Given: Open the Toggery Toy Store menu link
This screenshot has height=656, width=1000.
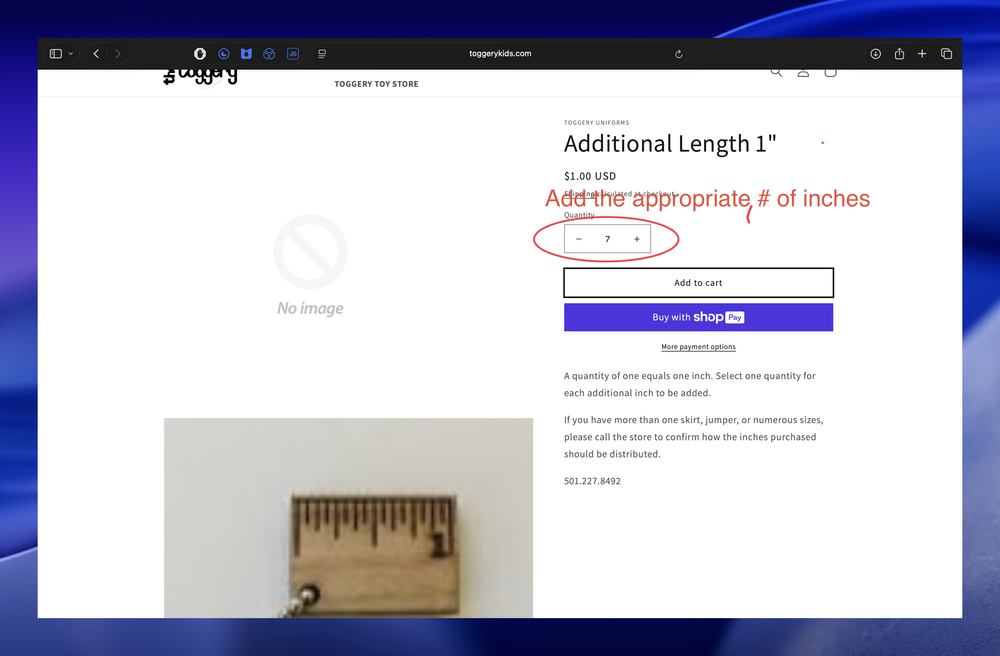Looking at the screenshot, I should click(x=376, y=84).
